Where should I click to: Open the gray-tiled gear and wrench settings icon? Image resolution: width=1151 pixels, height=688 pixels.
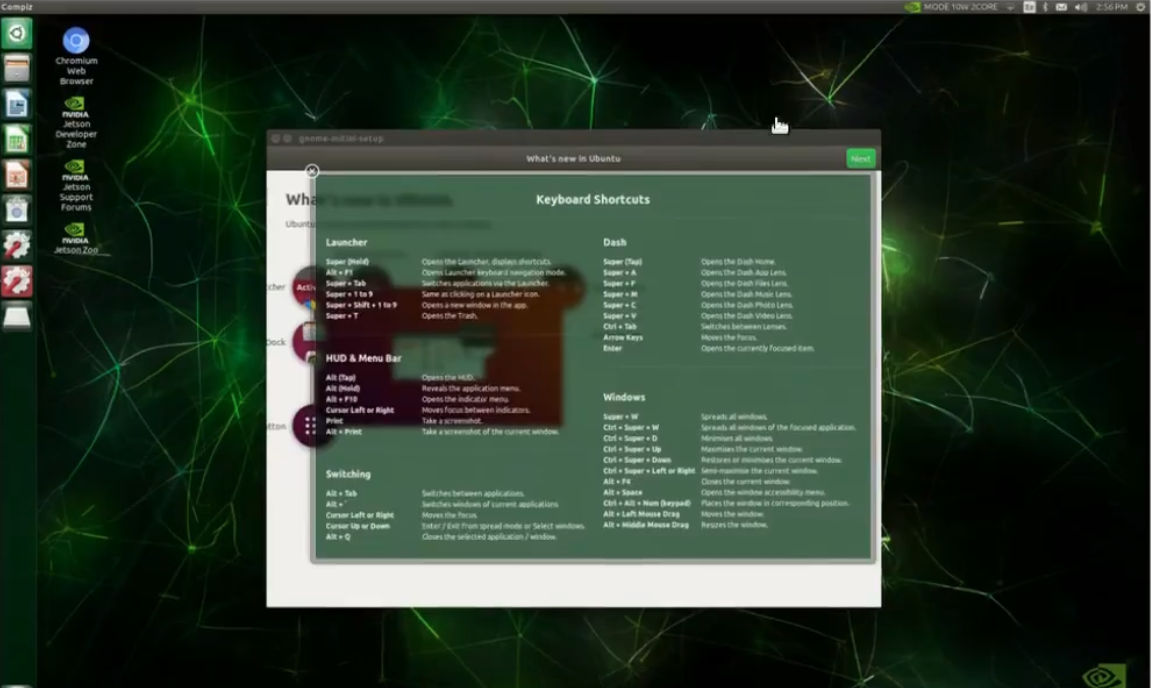coord(16,245)
